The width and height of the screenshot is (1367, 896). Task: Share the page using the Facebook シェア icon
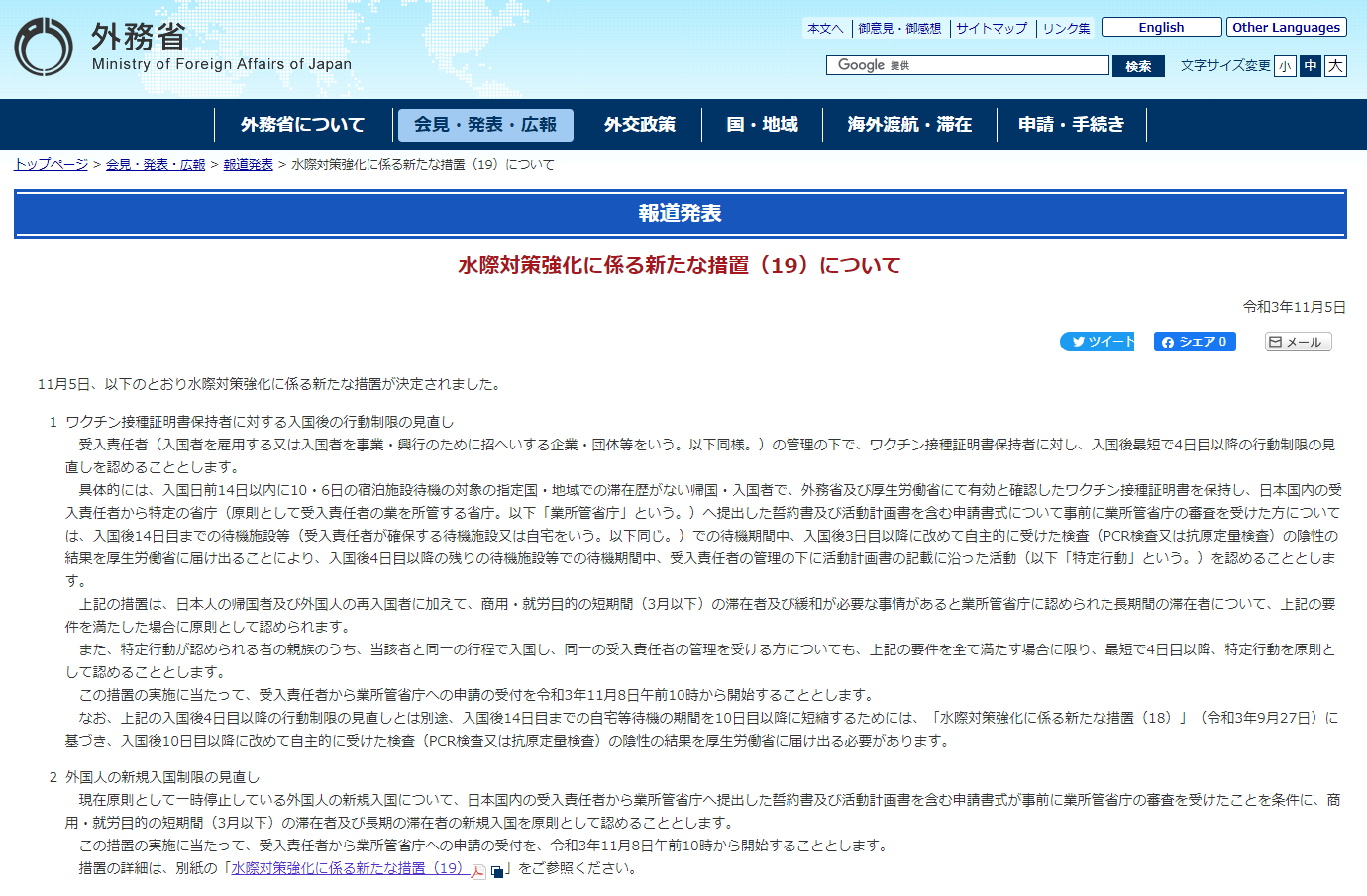(x=1194, y=342)
